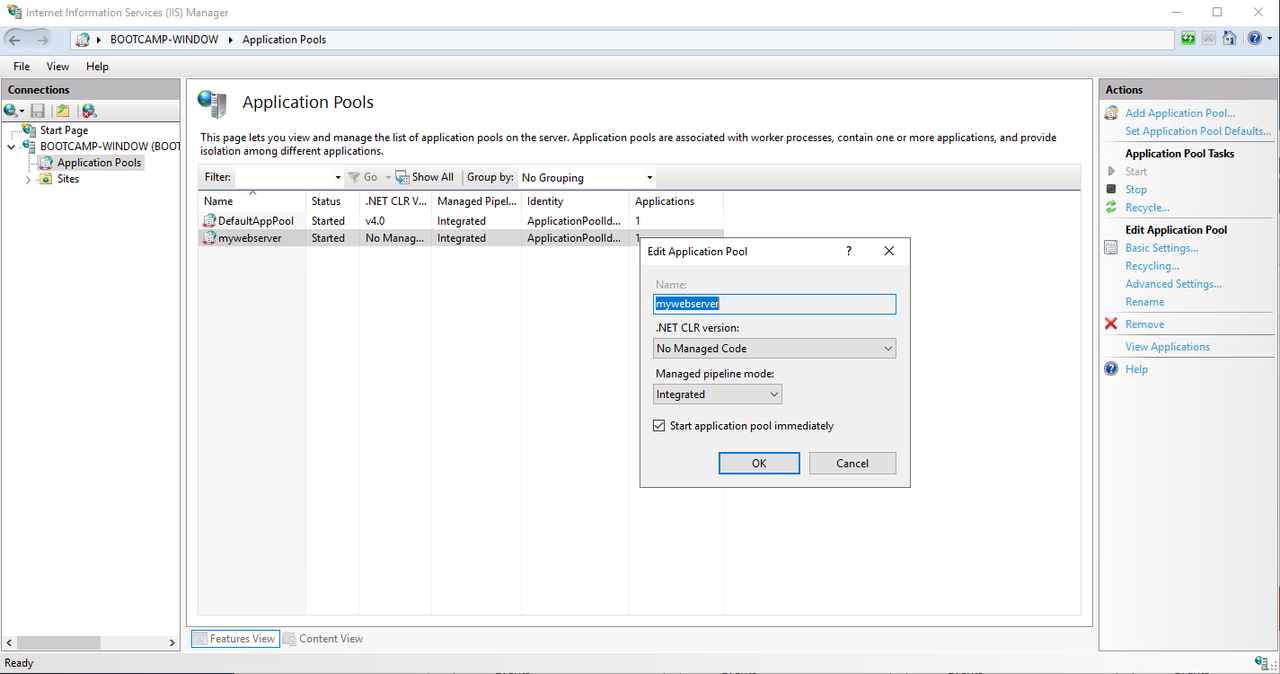This screenshot has height=674, width=1280.
Task: Open the File menu
Action: click(21, 66)
